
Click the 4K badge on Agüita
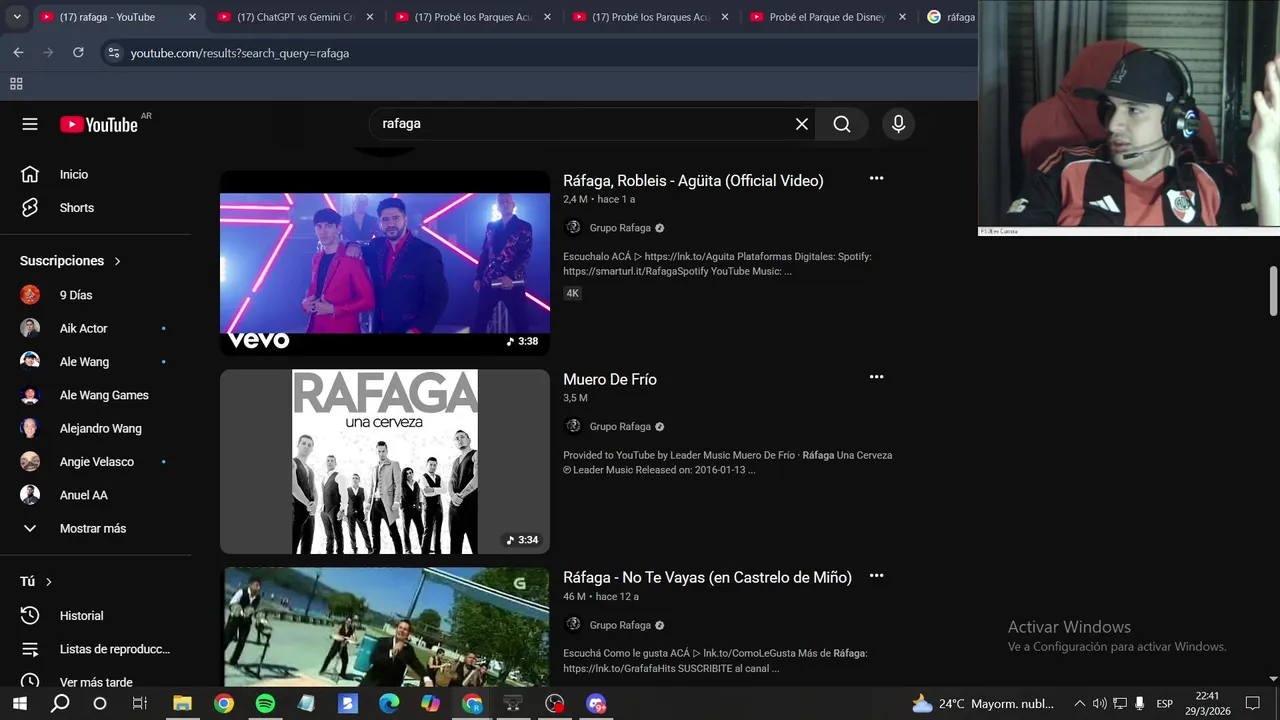(x=572, y=293)
